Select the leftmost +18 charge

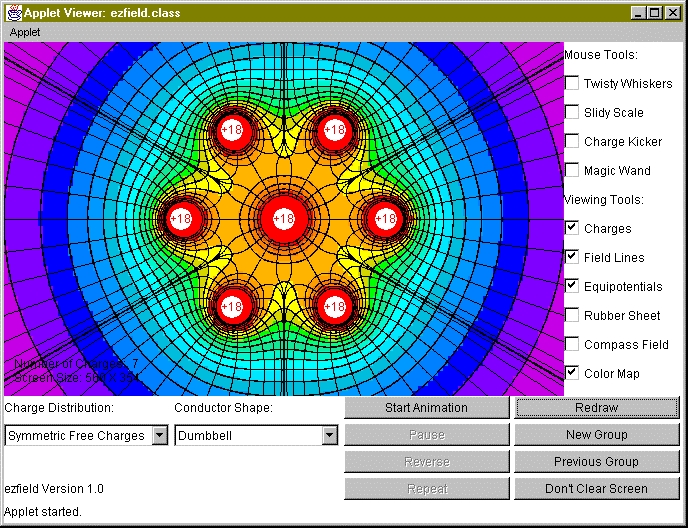click(181, 218)
